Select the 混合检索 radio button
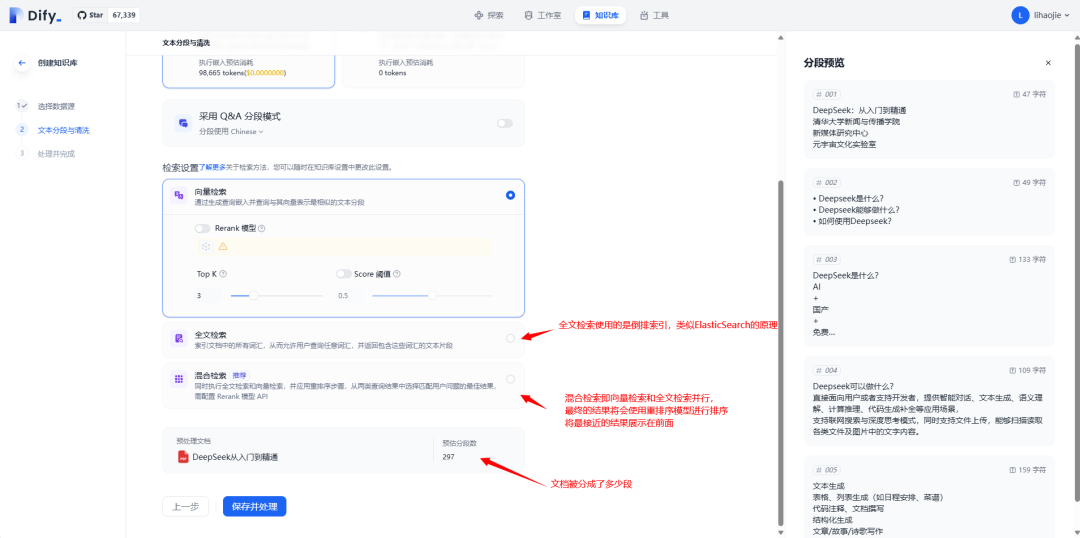 pyautogui.click(x=510, y=379)
